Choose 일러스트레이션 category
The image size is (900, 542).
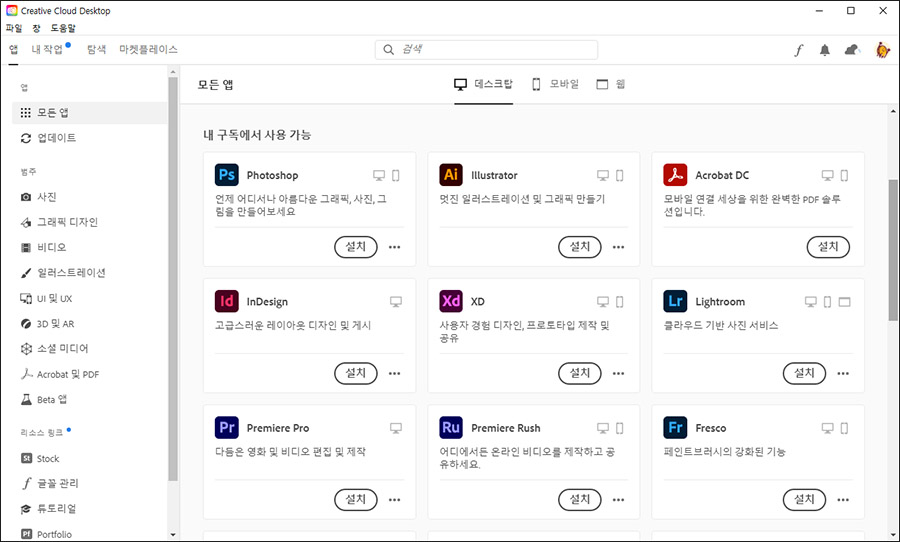point(63,273)
